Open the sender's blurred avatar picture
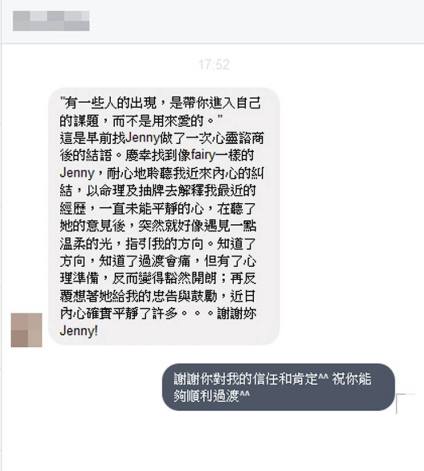The image size is (424, 471). [x=27, y=330]
